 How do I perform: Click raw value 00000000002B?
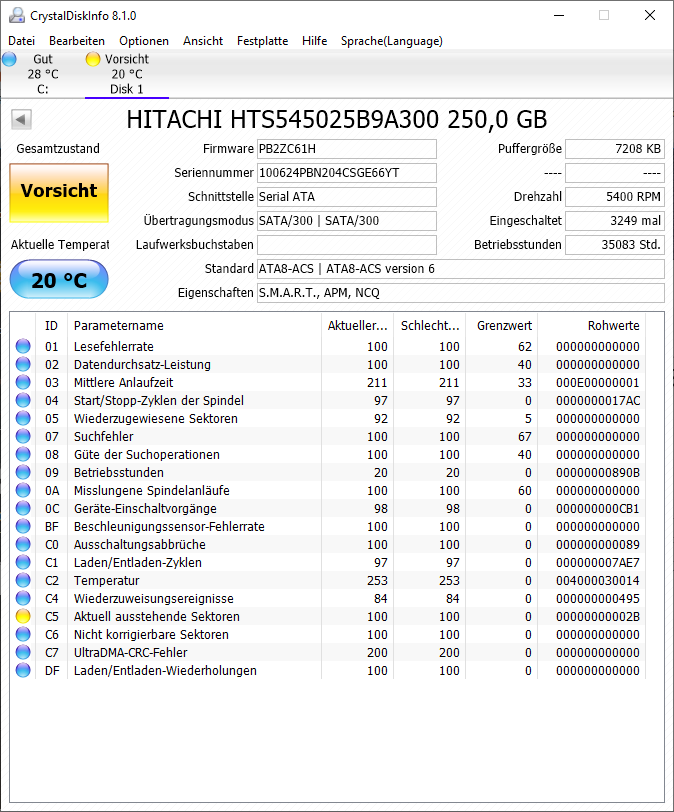[x=598, y=616]
